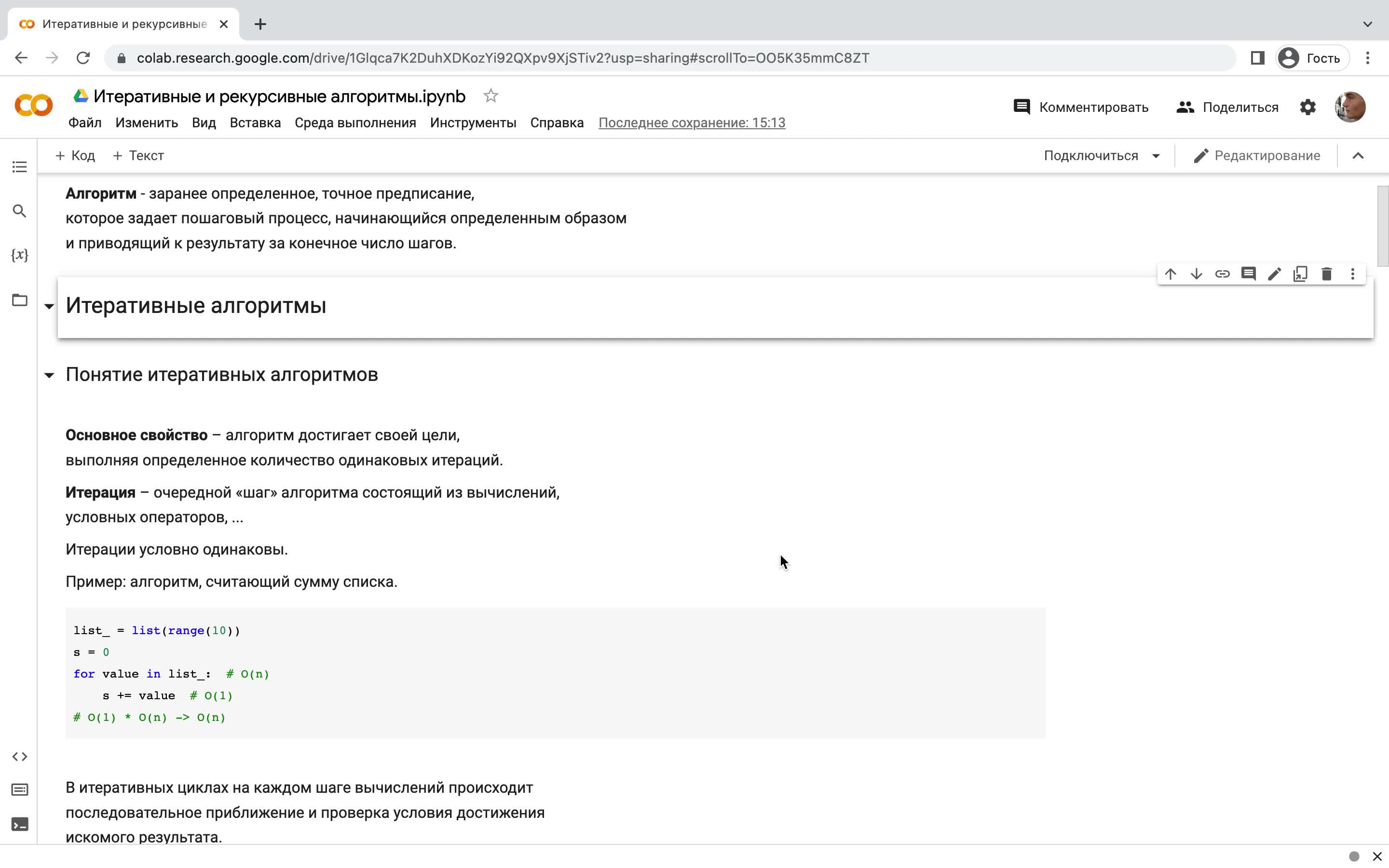Copy link to cell icon
1389x868 pixels.
tap(1223, 274)
